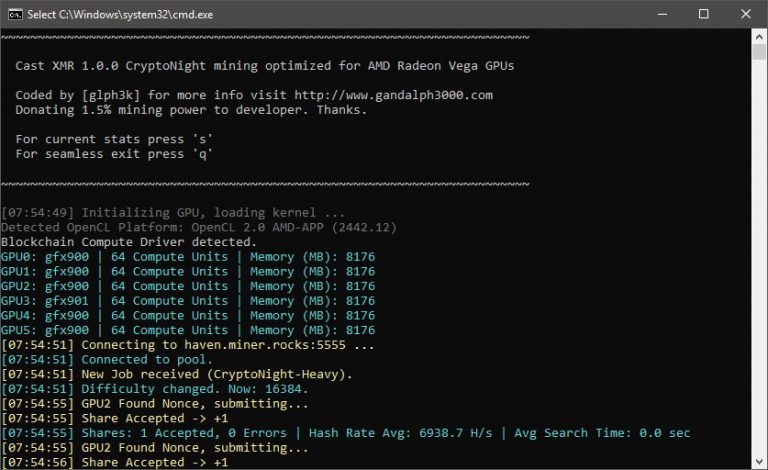
Task: Click the GPU4 gfx900 row
Action: coord(188,315)
